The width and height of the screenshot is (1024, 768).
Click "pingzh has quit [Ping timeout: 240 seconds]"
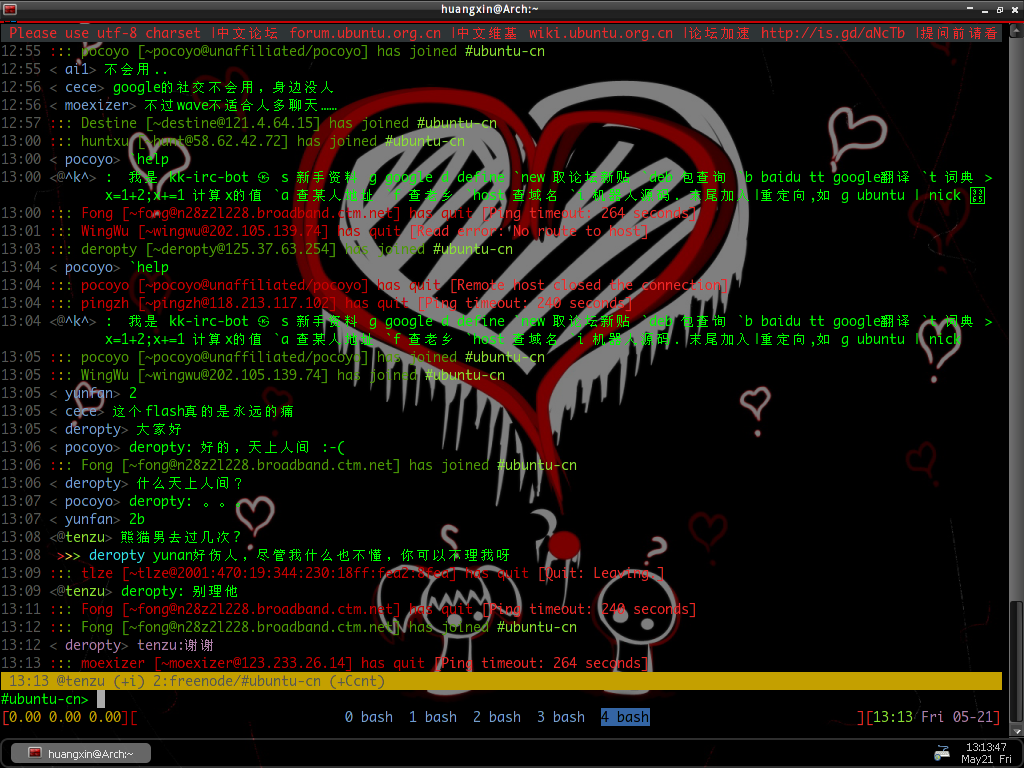(317, 303)
